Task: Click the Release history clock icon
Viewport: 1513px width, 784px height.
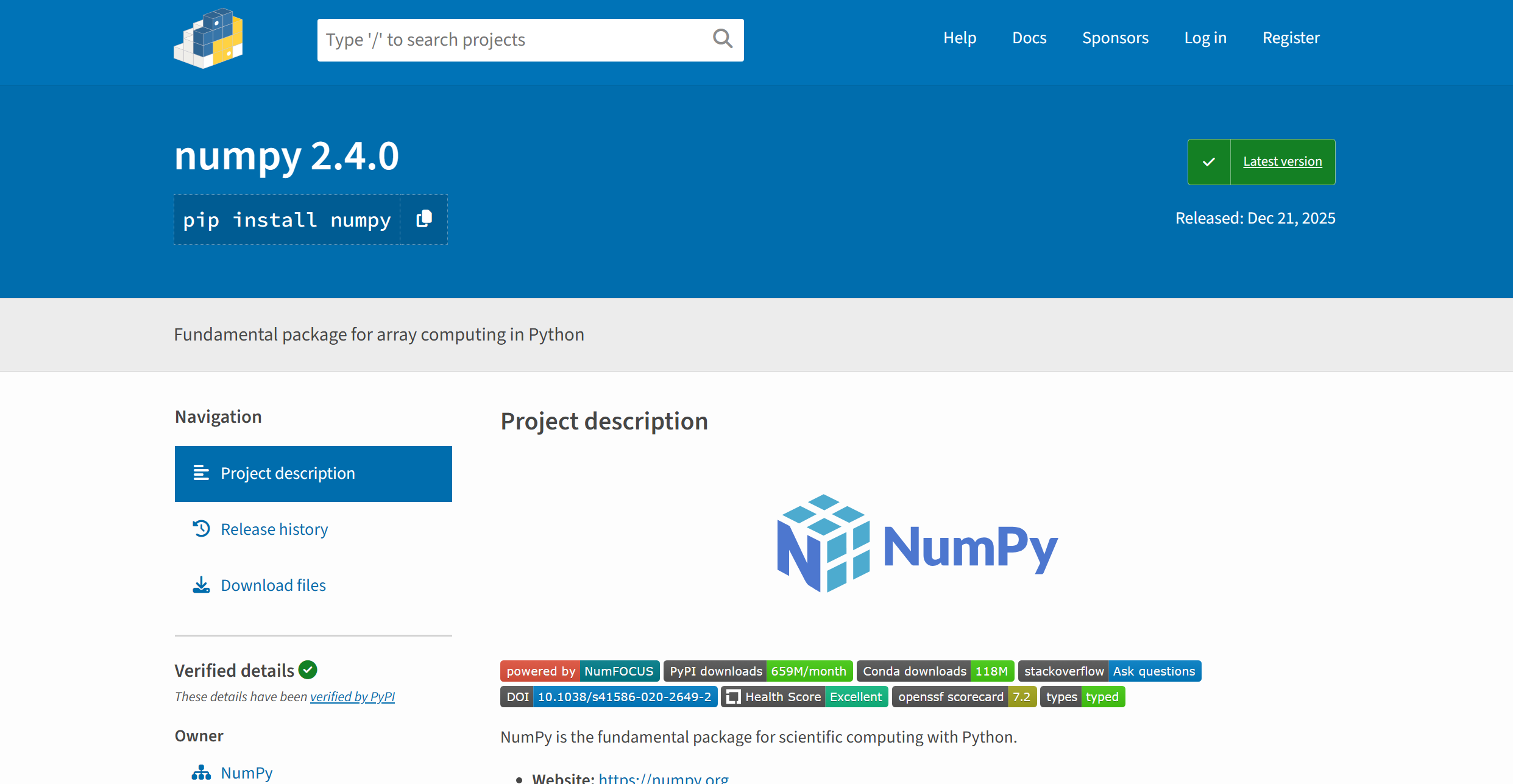Action: click(202, 529)
